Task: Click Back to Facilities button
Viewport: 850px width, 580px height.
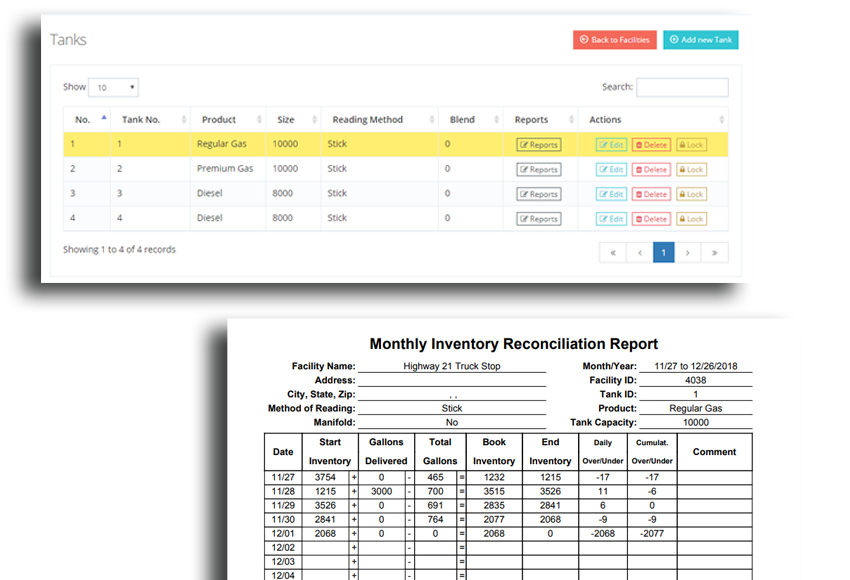Action: [615, 40]
